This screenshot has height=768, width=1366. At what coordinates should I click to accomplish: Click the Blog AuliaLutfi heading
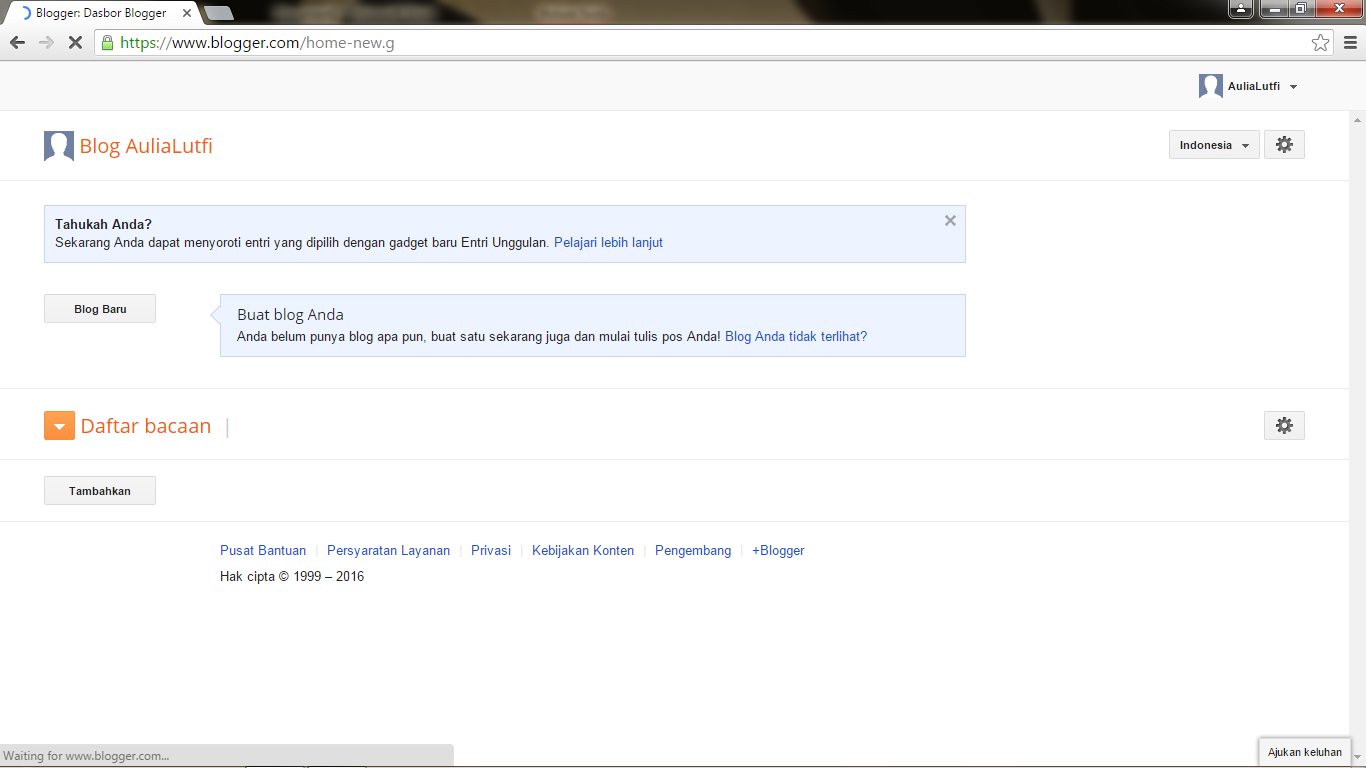146,146
